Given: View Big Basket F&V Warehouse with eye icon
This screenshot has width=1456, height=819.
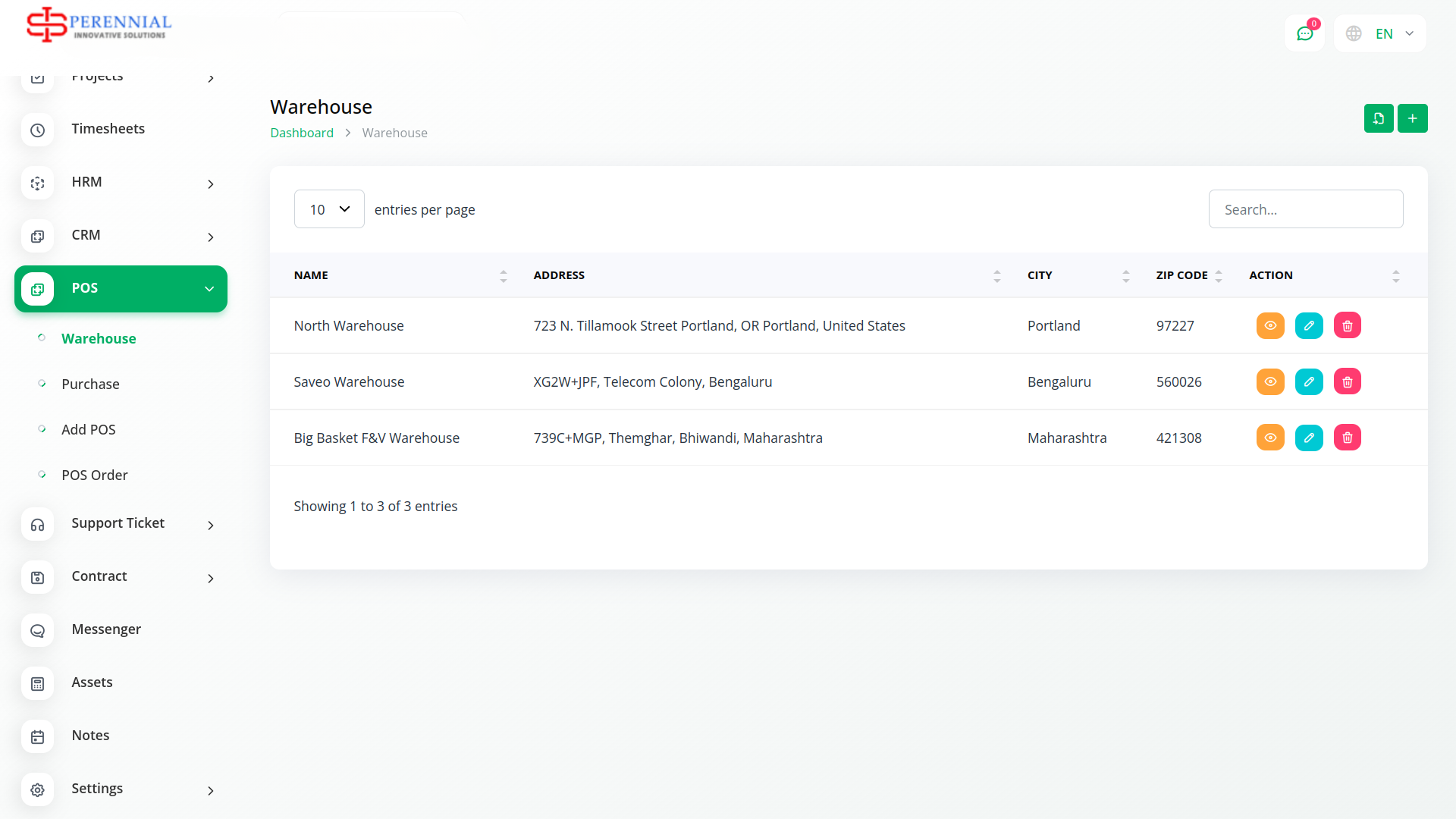Looking at the screenshot, I should 1269,438.
